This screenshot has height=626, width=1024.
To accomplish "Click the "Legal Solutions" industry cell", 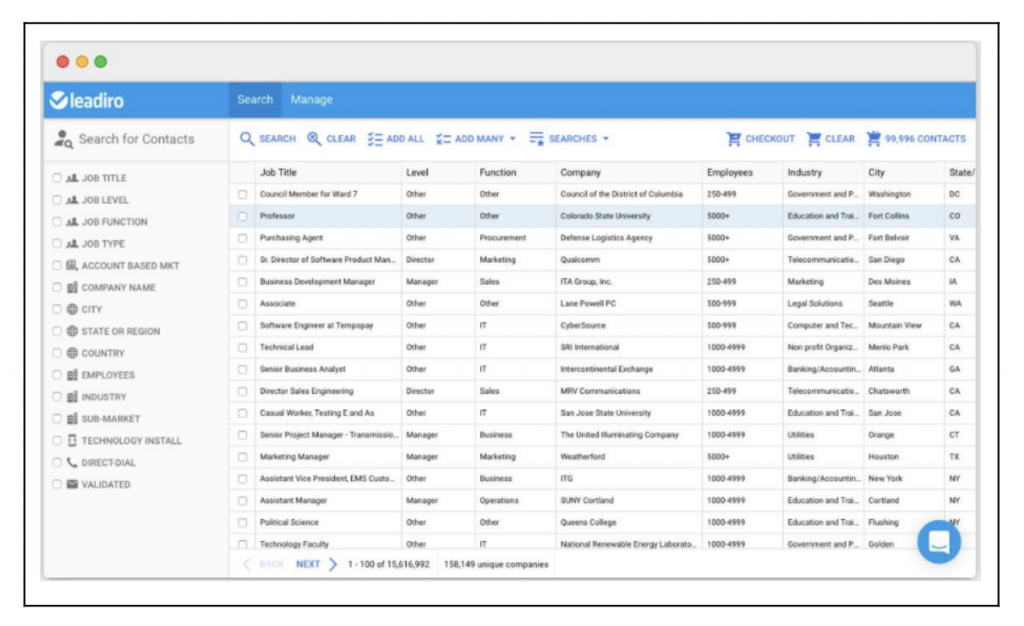I will click(815, 304).
